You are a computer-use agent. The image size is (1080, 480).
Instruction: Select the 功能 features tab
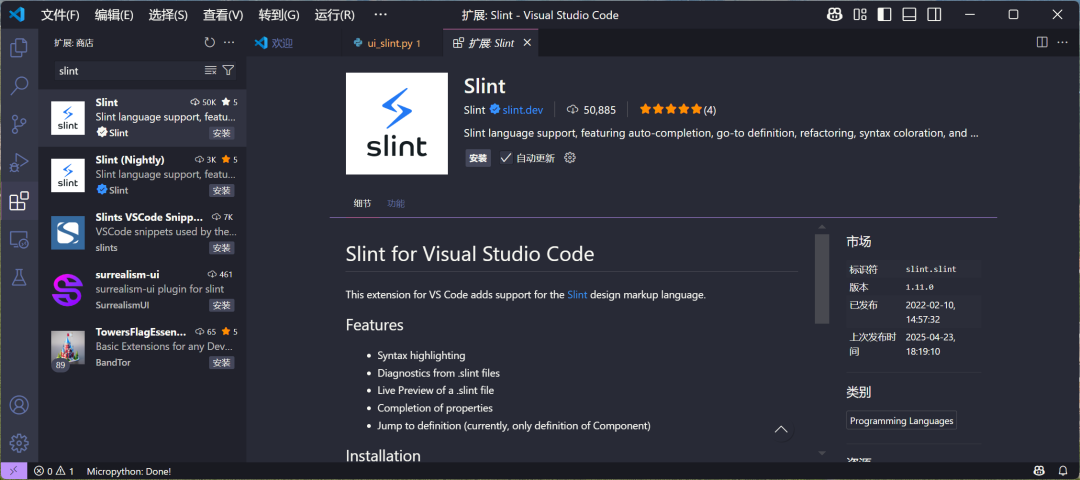(396, 203)
